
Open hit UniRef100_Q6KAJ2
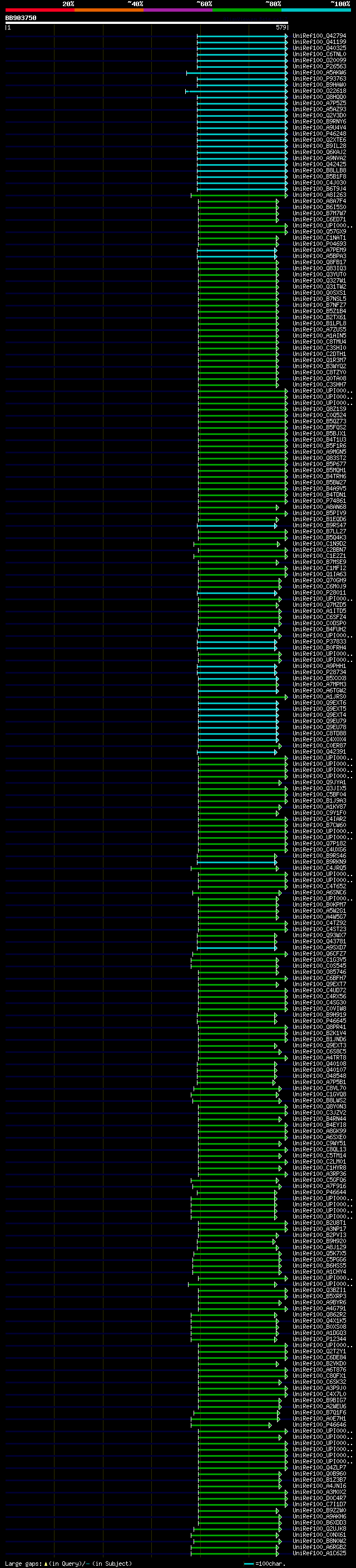pyautogui.click(x=319, y=152)
